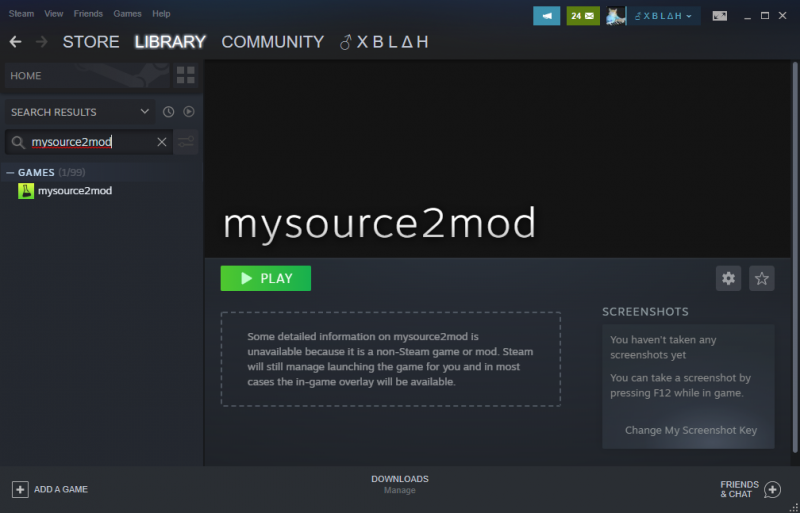This screenshot has width=800, height=513.
Task: Switch to the STORE tab
Action: (x=91, y=42)
